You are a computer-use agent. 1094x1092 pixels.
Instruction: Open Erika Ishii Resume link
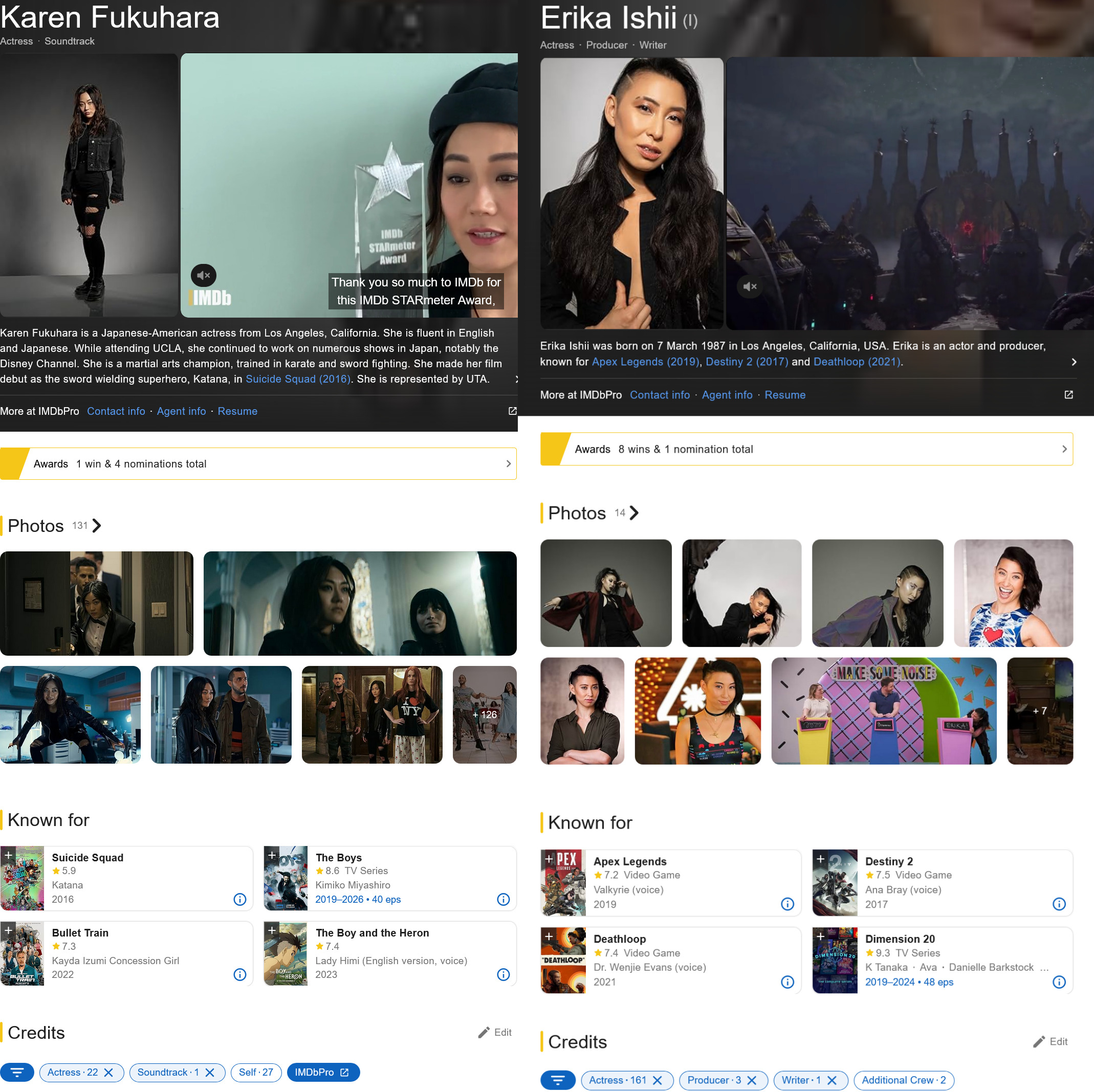[785, 394]
